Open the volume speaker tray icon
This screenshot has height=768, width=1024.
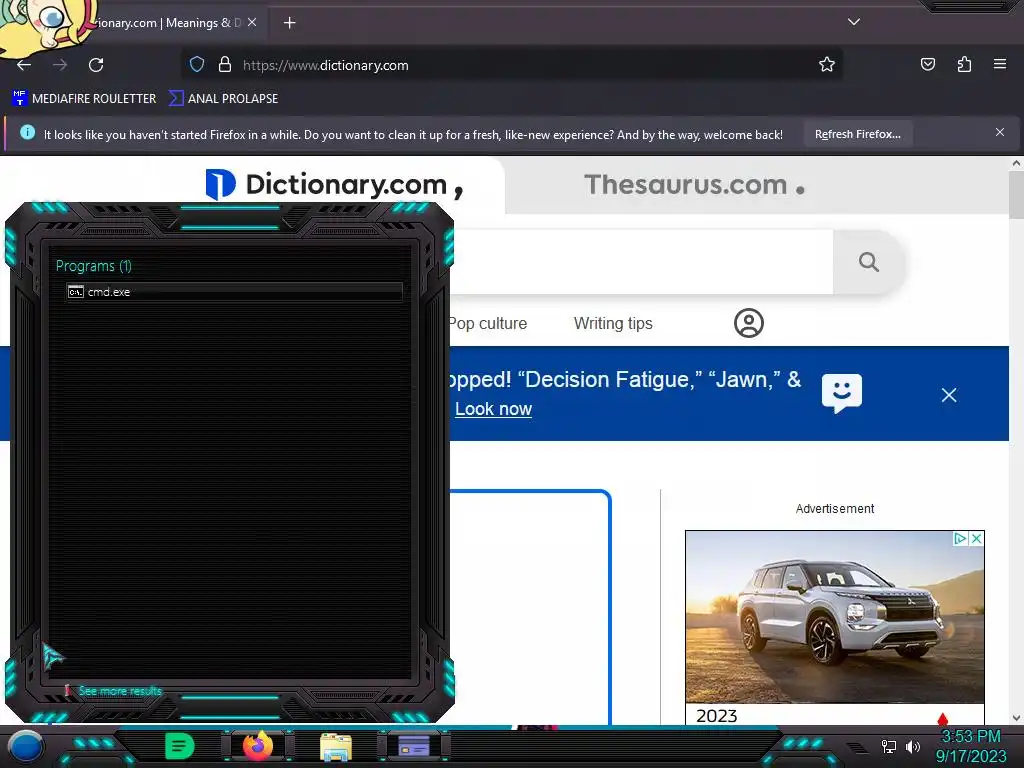pos(912,746)
